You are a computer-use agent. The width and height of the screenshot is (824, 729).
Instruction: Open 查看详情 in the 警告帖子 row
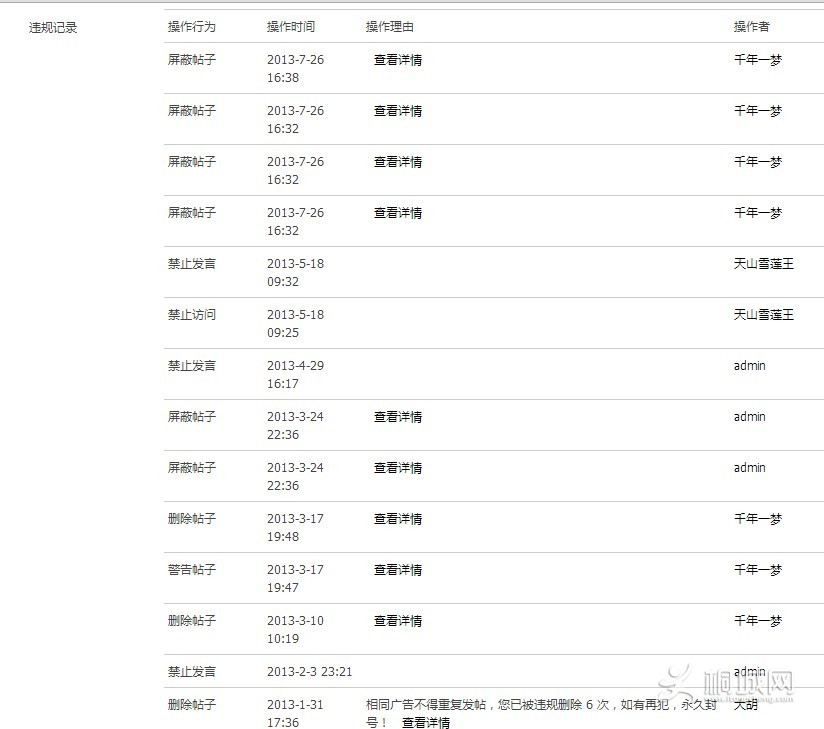pos(398,570)
